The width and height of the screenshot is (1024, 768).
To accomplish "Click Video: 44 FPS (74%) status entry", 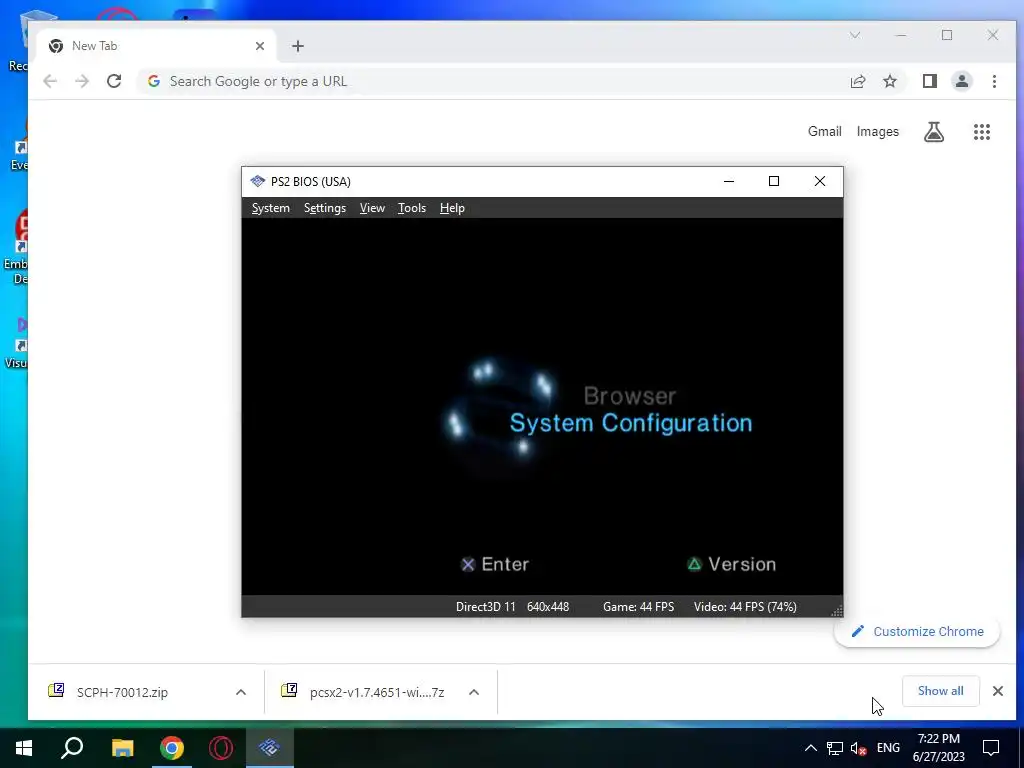I will pyautogui.click(x=745, y=607).
